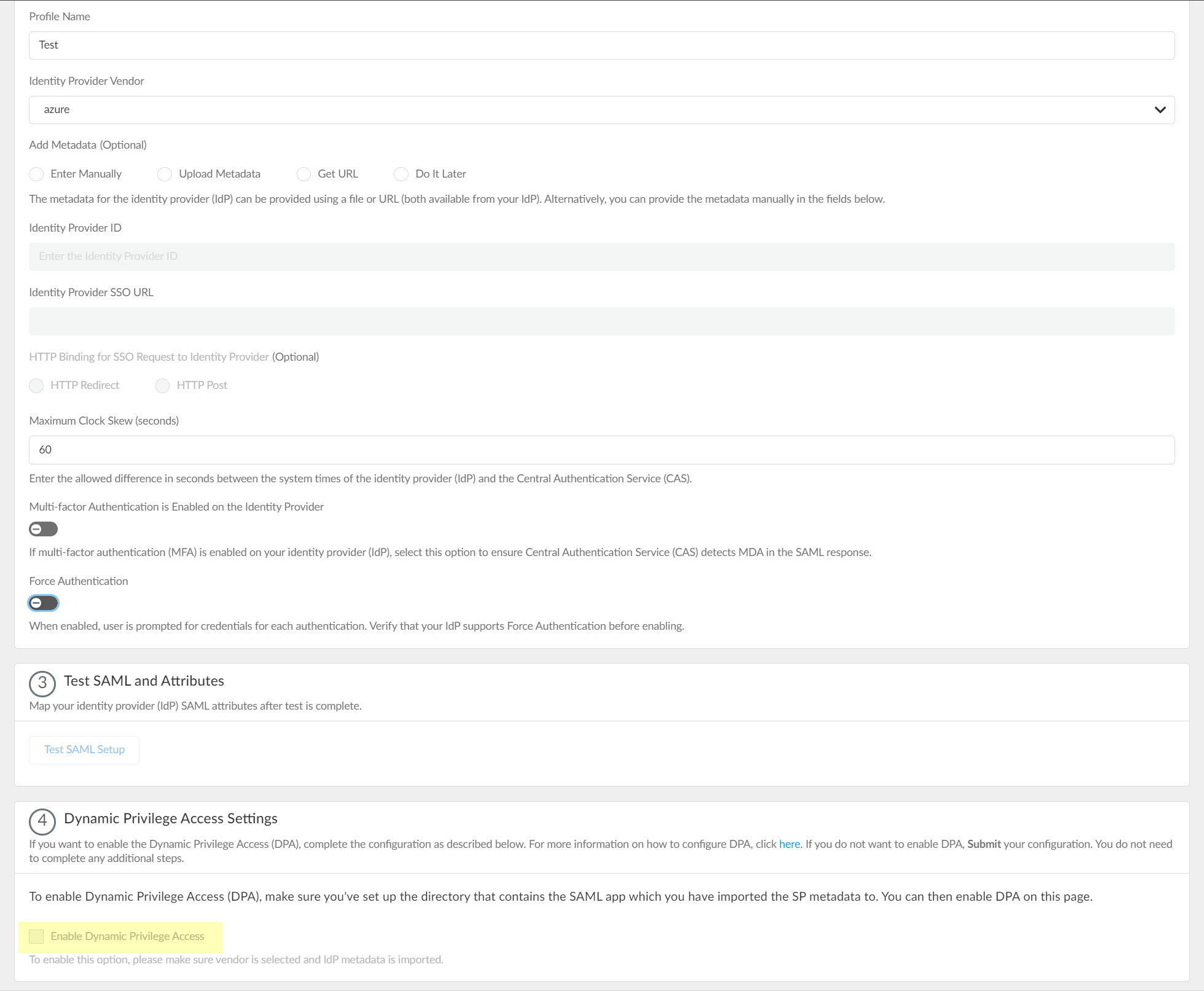Toggle the Force Authentication switch
Viewport: 1204px width, 991px height.
coord(43,603)
